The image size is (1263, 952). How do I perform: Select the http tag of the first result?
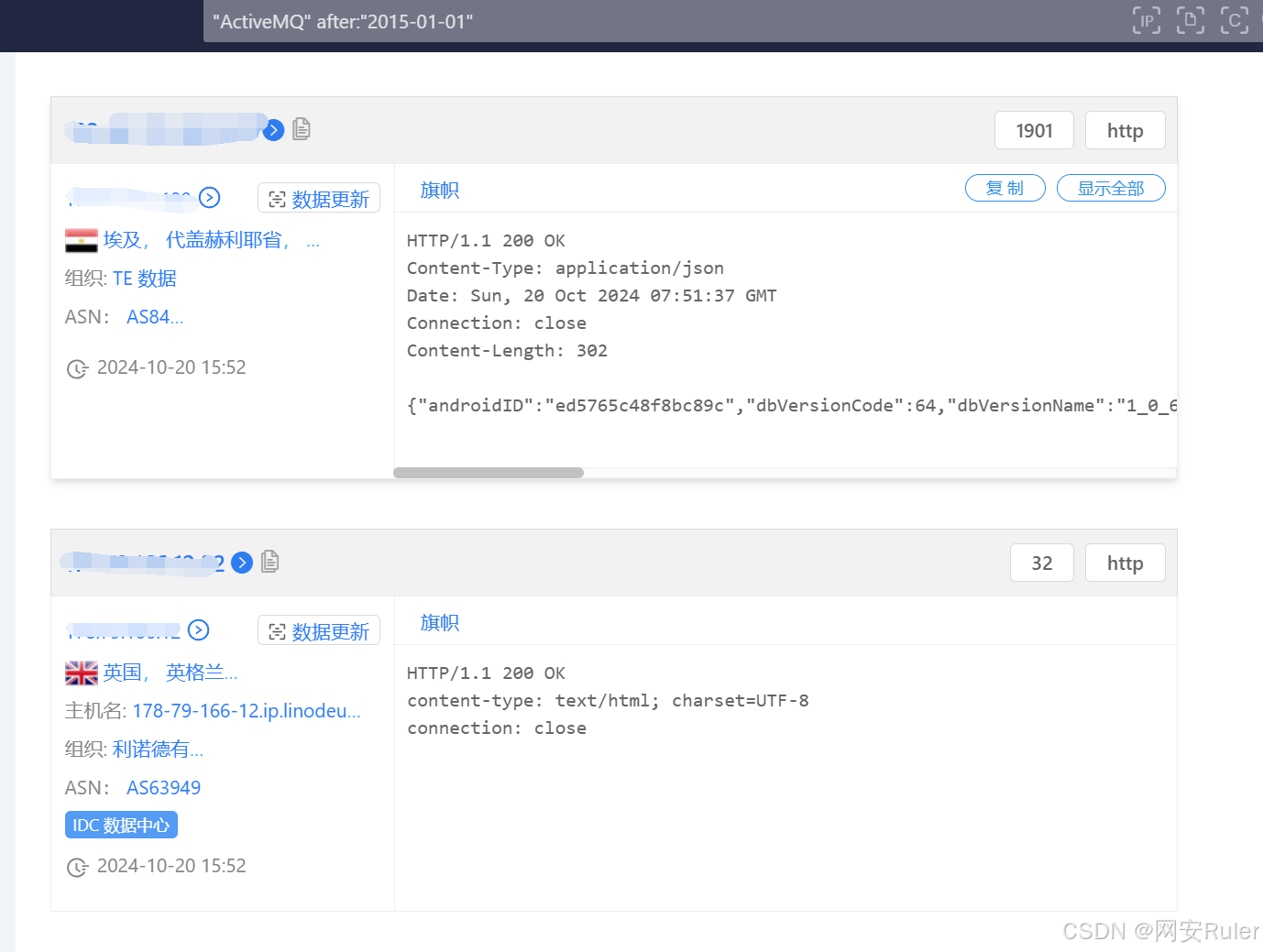tap(1125, 131)
